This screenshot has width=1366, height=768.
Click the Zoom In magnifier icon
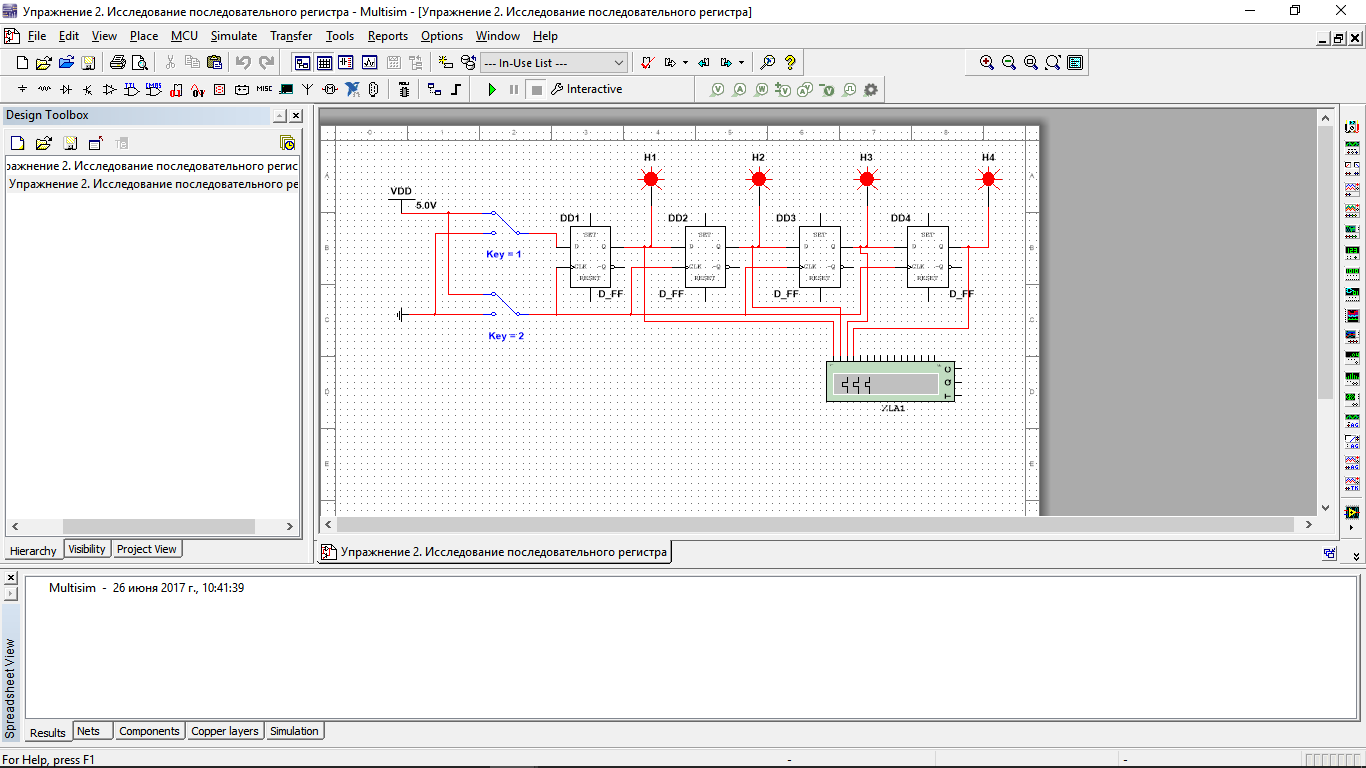(x=987, y=62)
